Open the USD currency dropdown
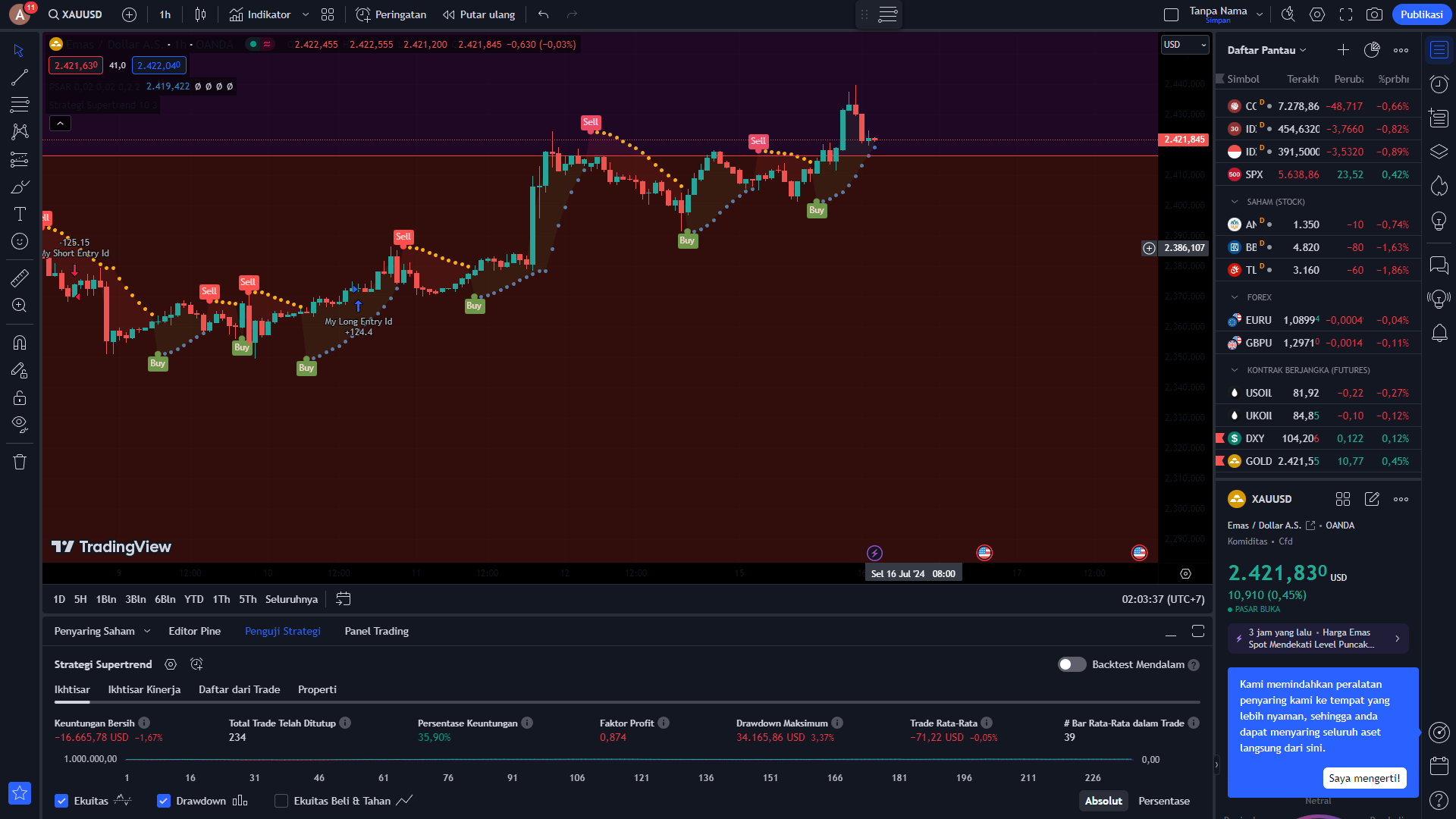Viewport: 1456px width, 819px height. click(1185, 45)
